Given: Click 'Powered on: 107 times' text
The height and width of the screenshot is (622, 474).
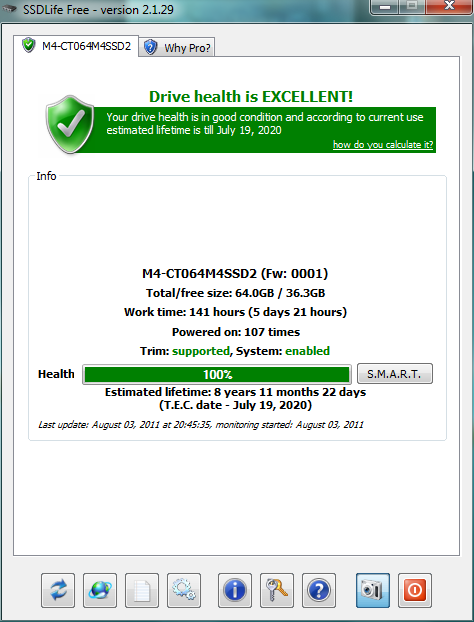Looking at the screenshot, I should click(x=236, y=332).
